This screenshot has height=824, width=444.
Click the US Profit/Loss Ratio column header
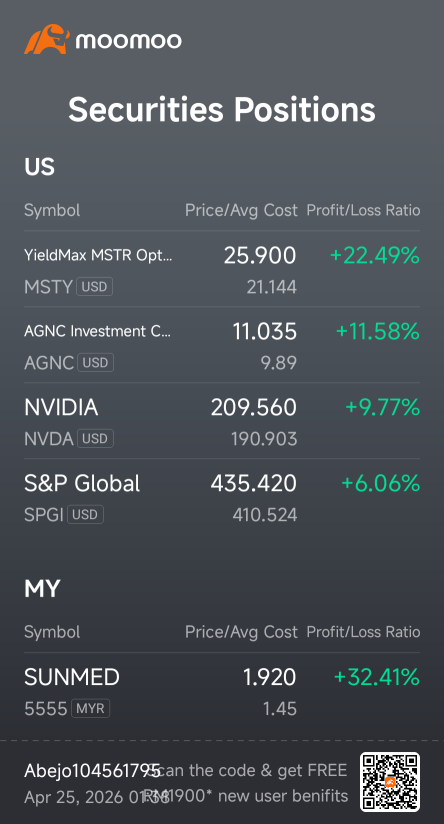click(x=363, y=211)
